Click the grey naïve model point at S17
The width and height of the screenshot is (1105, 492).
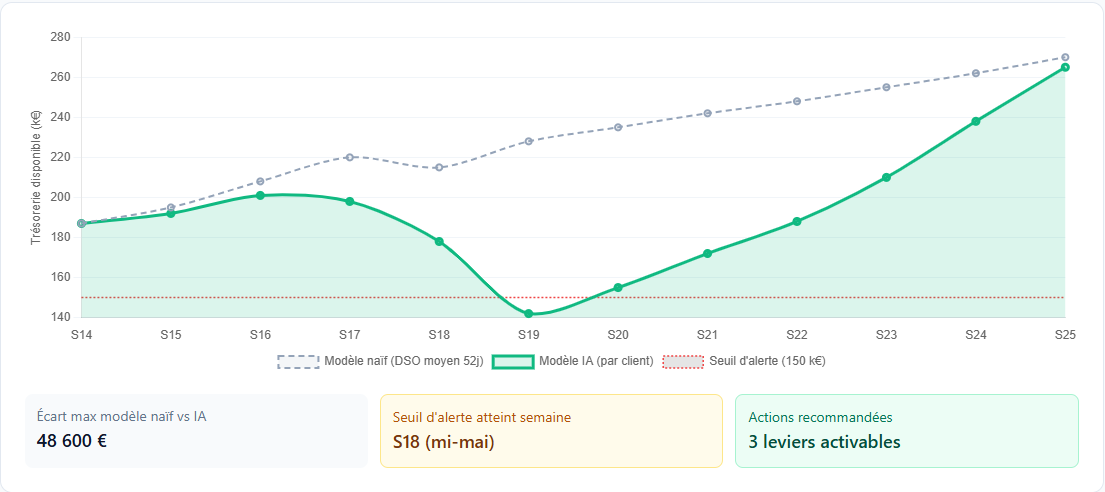pos(350,157)
